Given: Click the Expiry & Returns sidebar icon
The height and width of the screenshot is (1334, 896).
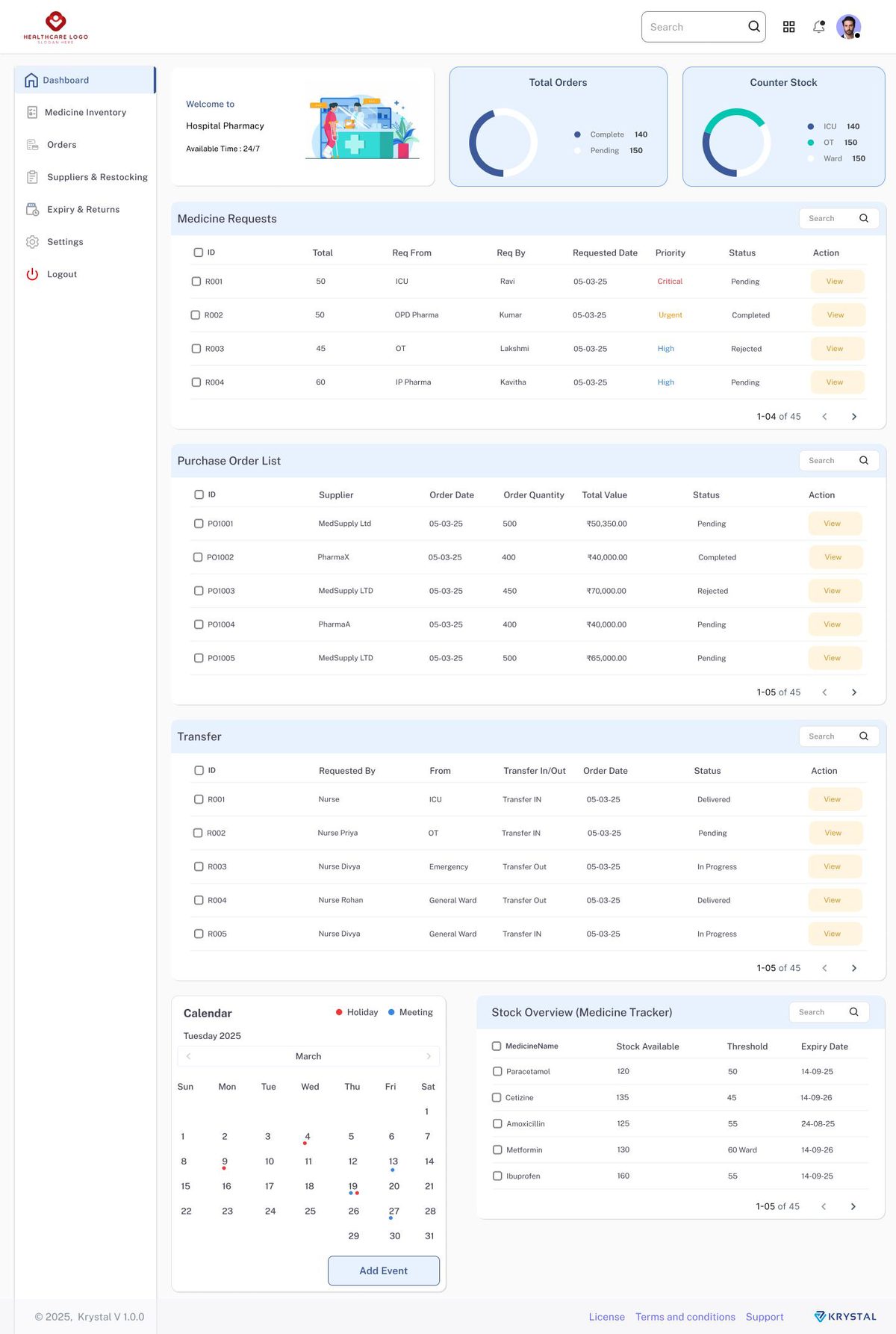Looking at the screenshot, I should click(x=32, y=209).
